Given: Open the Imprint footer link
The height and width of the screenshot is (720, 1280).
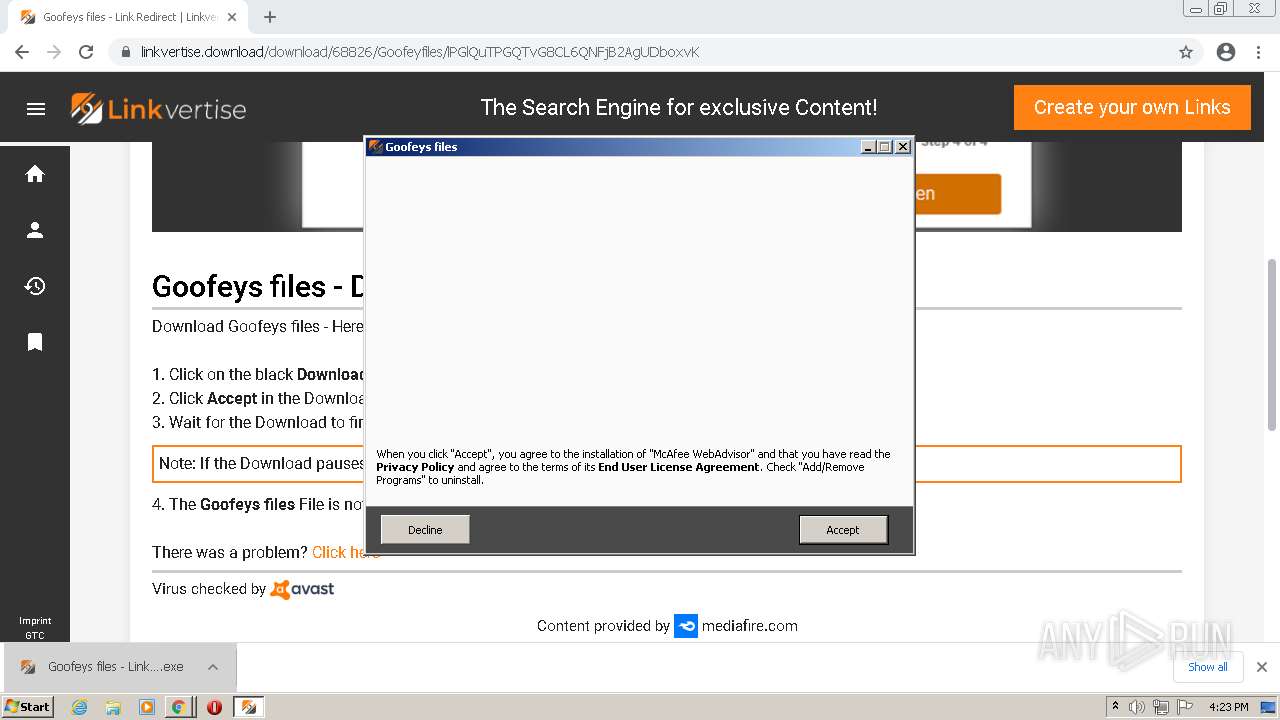Looking at the screenshot, I should [x=35, y=621].
